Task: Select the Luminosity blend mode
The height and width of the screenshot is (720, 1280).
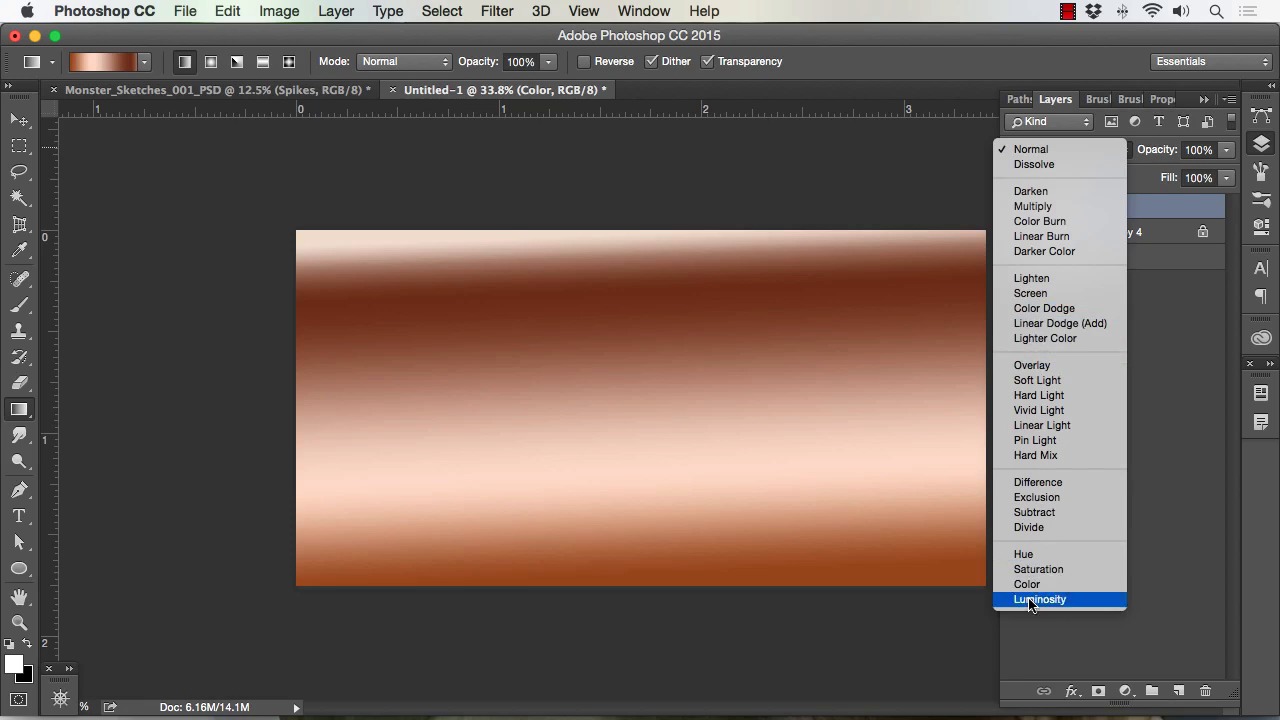Action: click(x=1040, y=599)
